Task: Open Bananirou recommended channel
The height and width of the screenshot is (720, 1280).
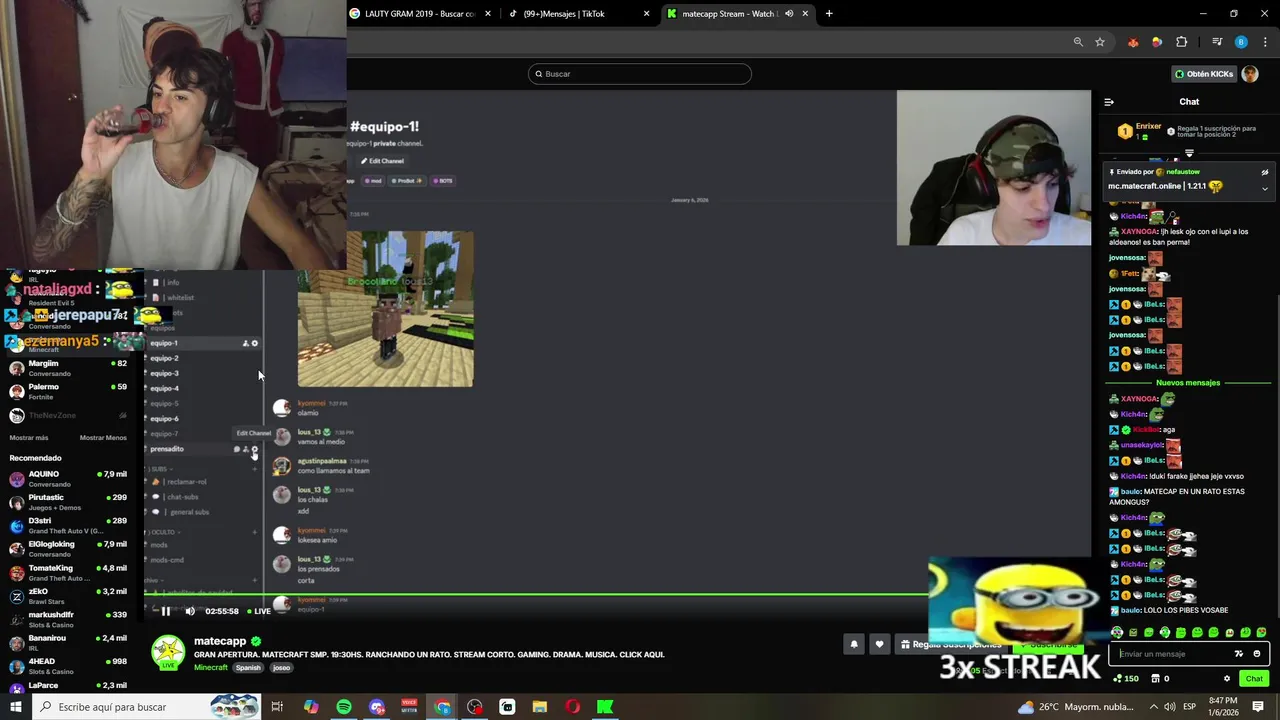Action: (x=68, y=643)
